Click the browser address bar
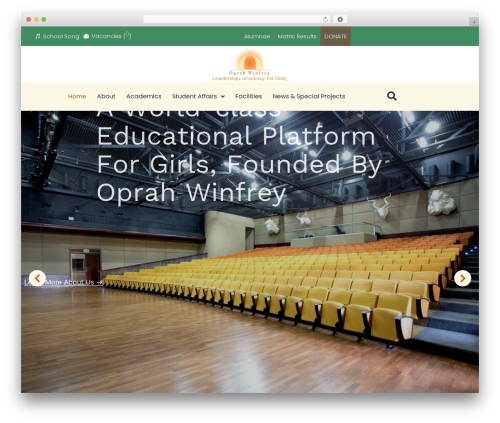The width and height of the screenshot is (500, 423). click(237, 19)
